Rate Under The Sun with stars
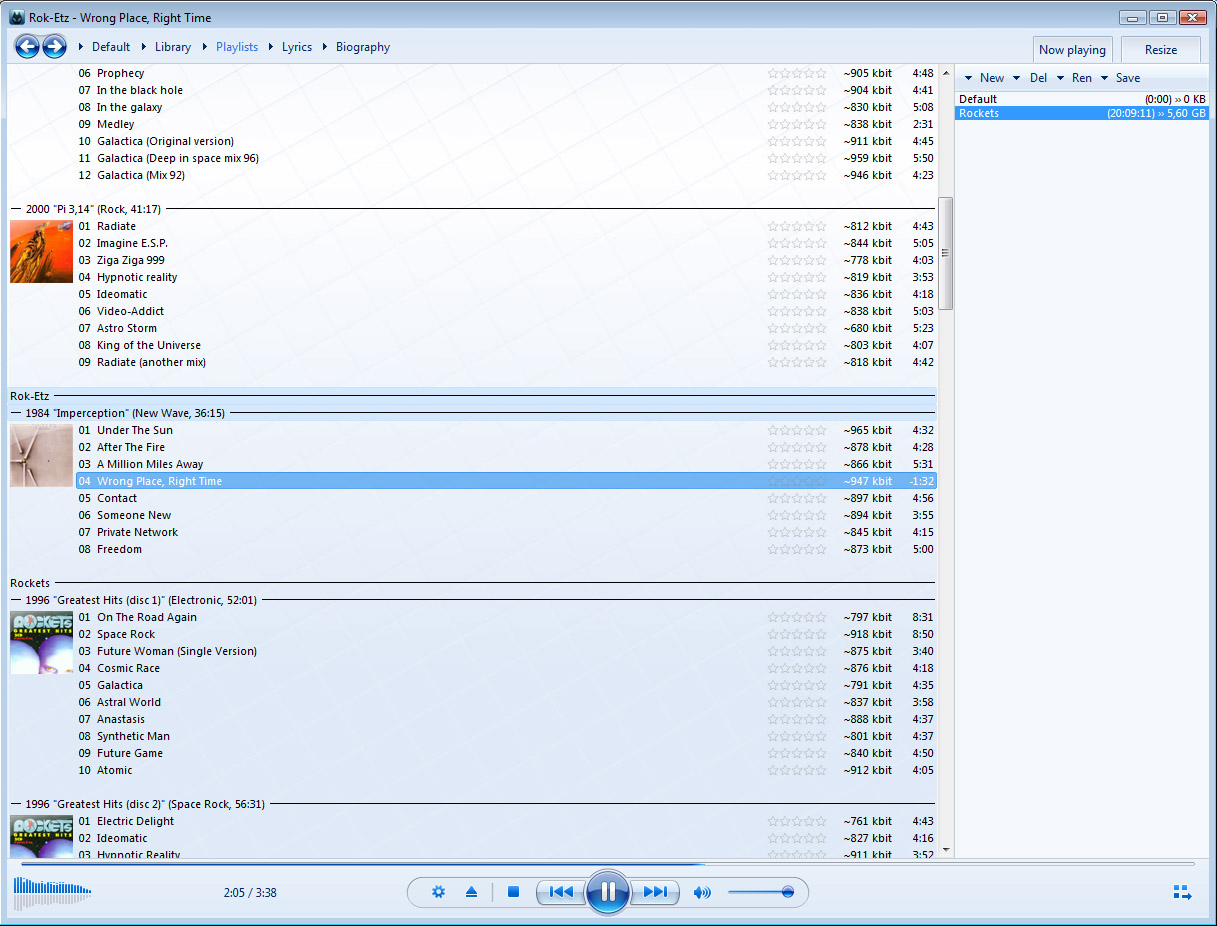This screenshot has height=926, width=1217. (x=797, y=430)
